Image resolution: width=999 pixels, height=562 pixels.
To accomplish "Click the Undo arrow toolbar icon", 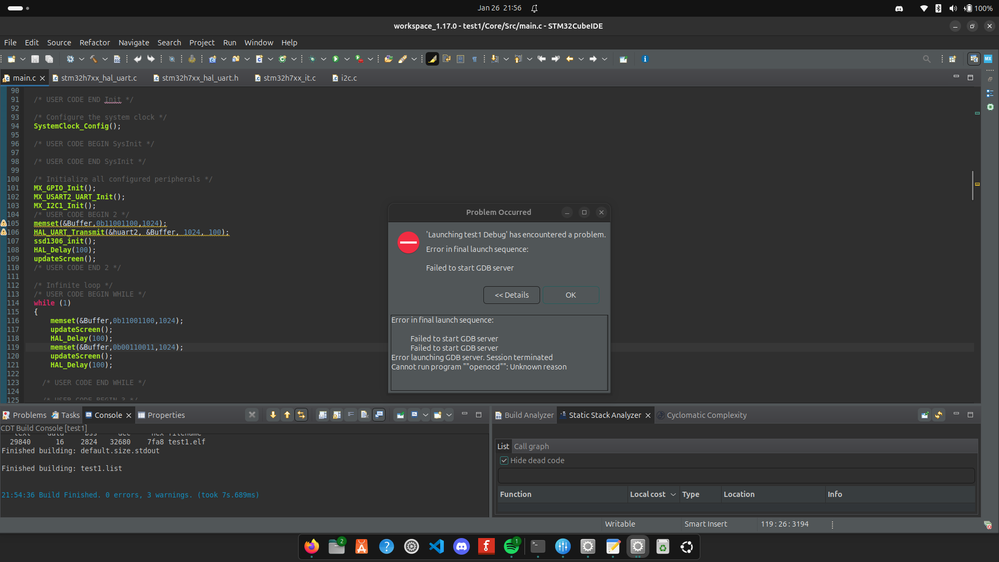I will (x=137, y=59).
